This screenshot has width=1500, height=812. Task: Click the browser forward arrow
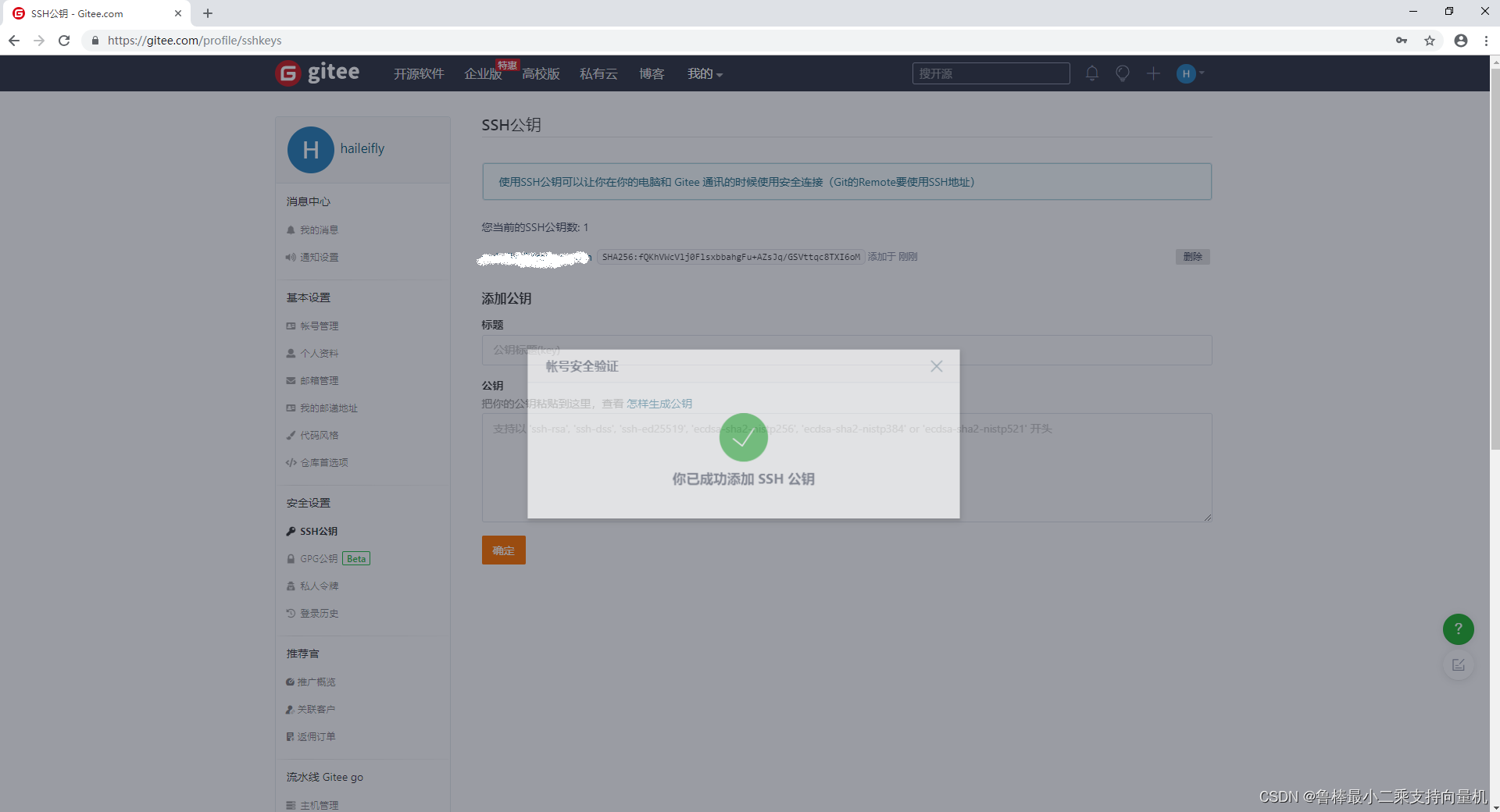39,41
